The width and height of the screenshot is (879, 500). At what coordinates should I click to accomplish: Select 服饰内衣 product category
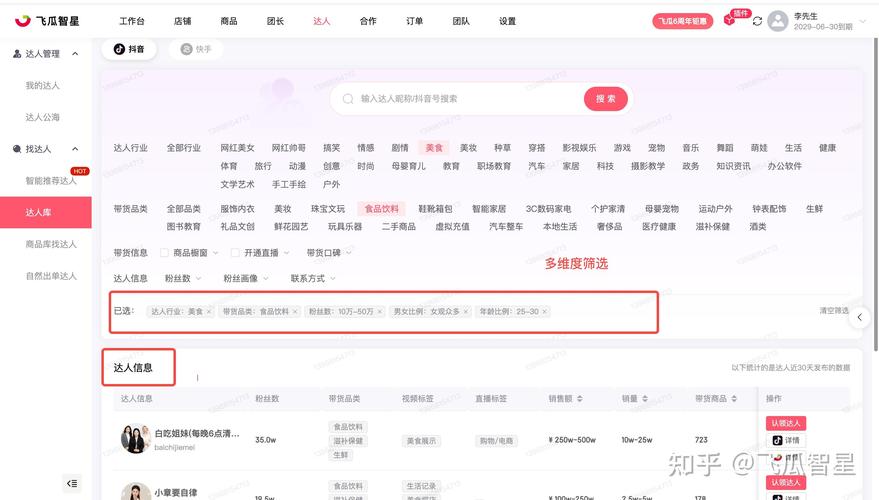point(237,209)
